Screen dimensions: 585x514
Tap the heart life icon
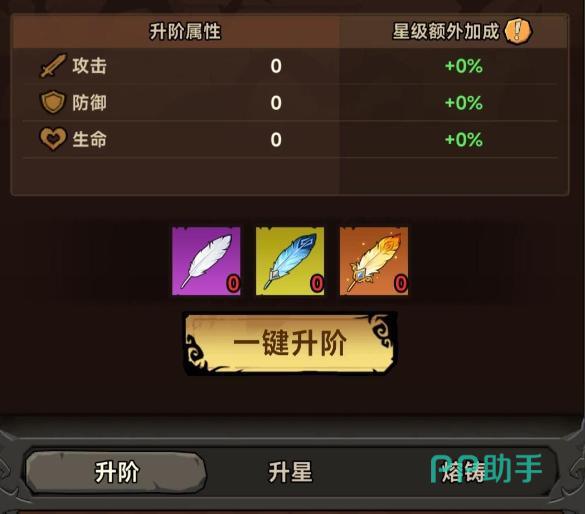click(x=53, y=139)
